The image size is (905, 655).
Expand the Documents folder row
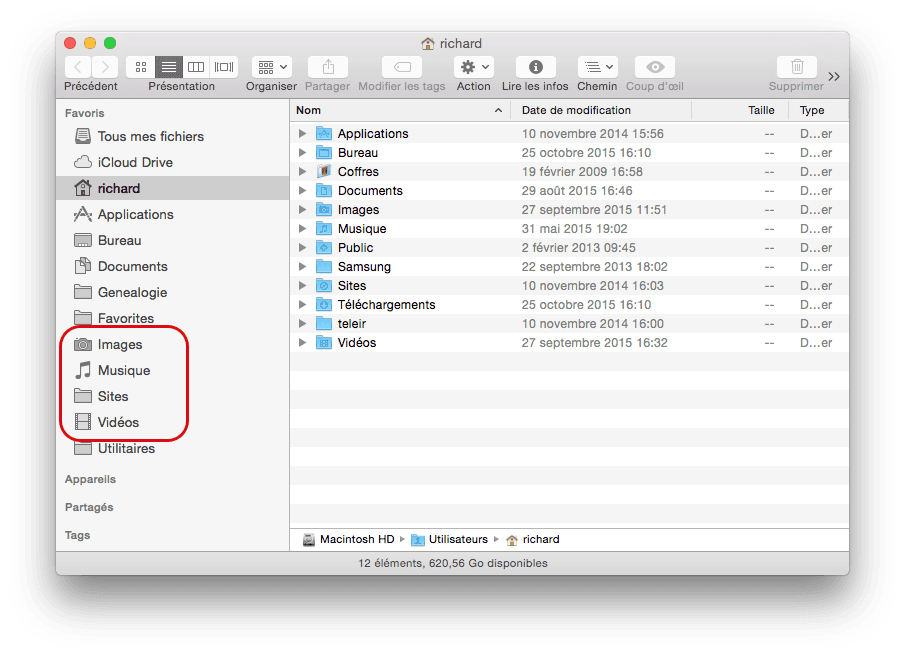[x=302, y=190]
